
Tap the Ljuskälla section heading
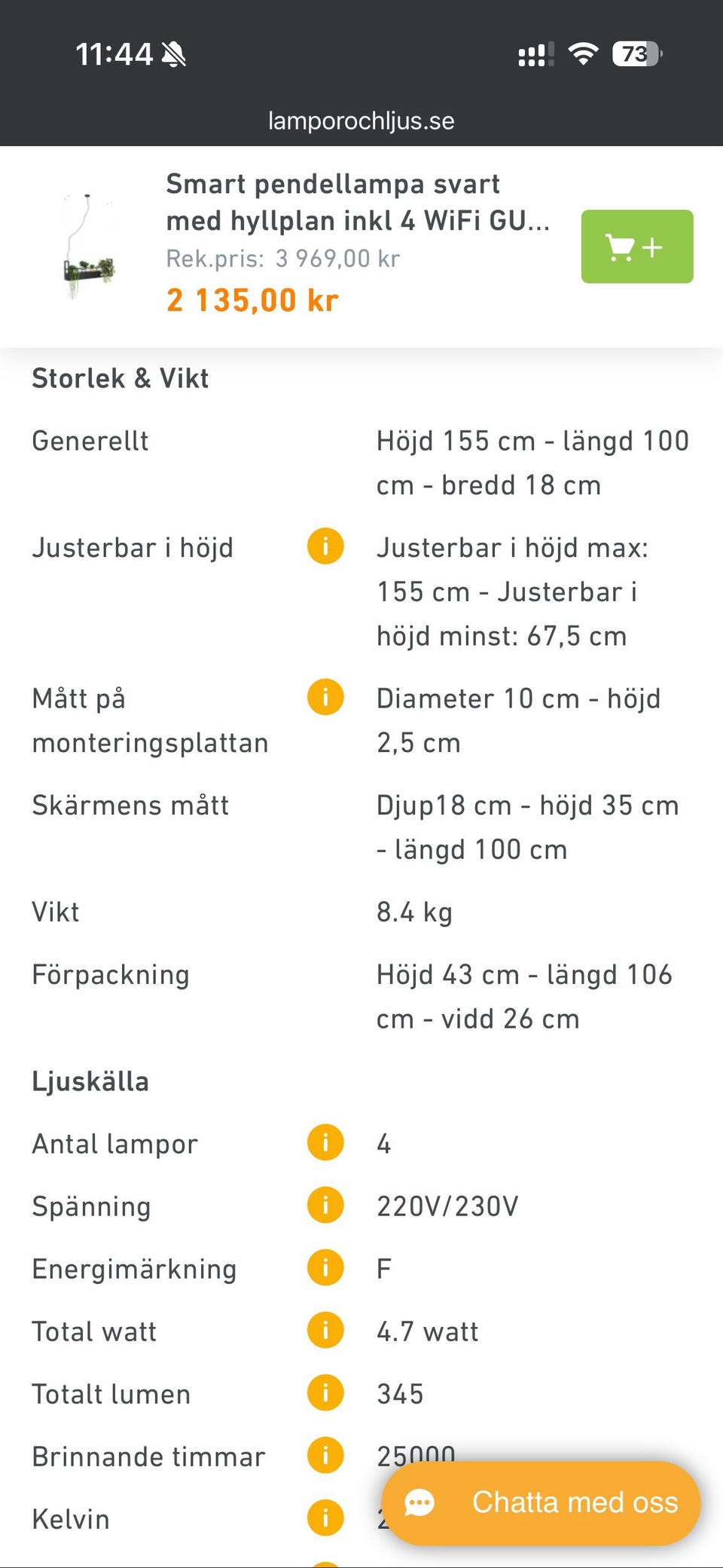click(90, 1081)
